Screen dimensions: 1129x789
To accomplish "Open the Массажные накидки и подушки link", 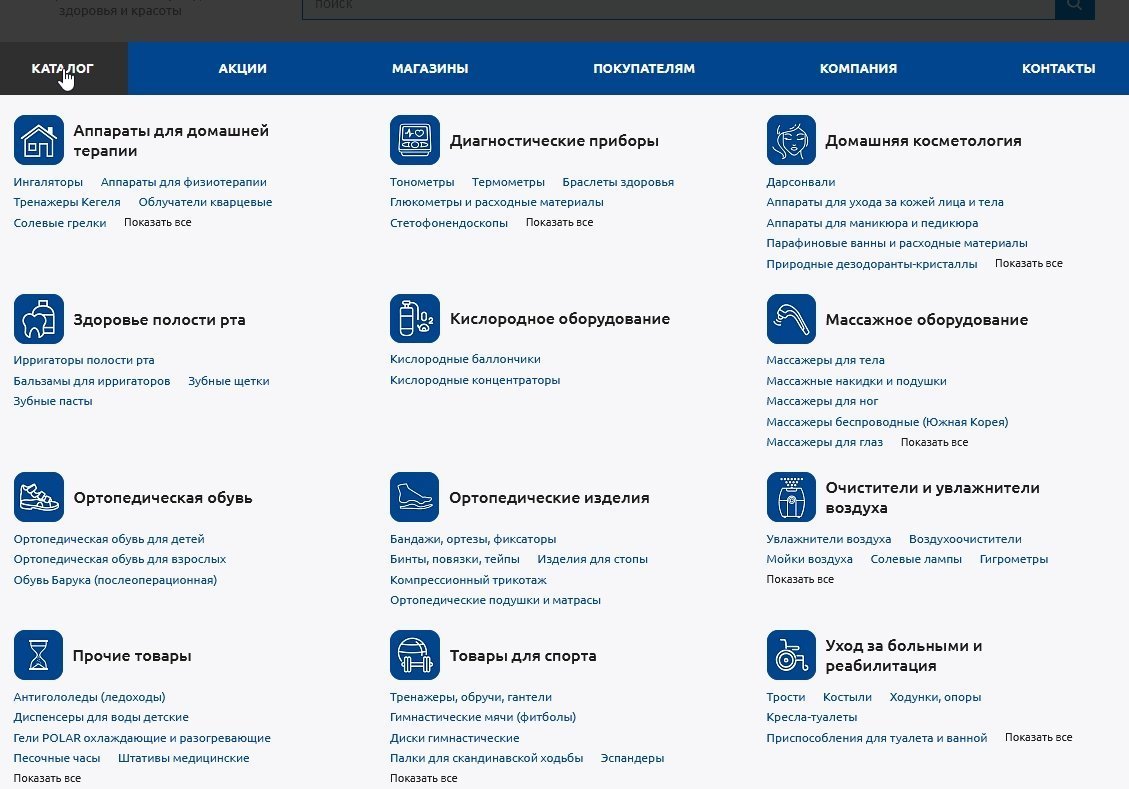I will (856, 381).
